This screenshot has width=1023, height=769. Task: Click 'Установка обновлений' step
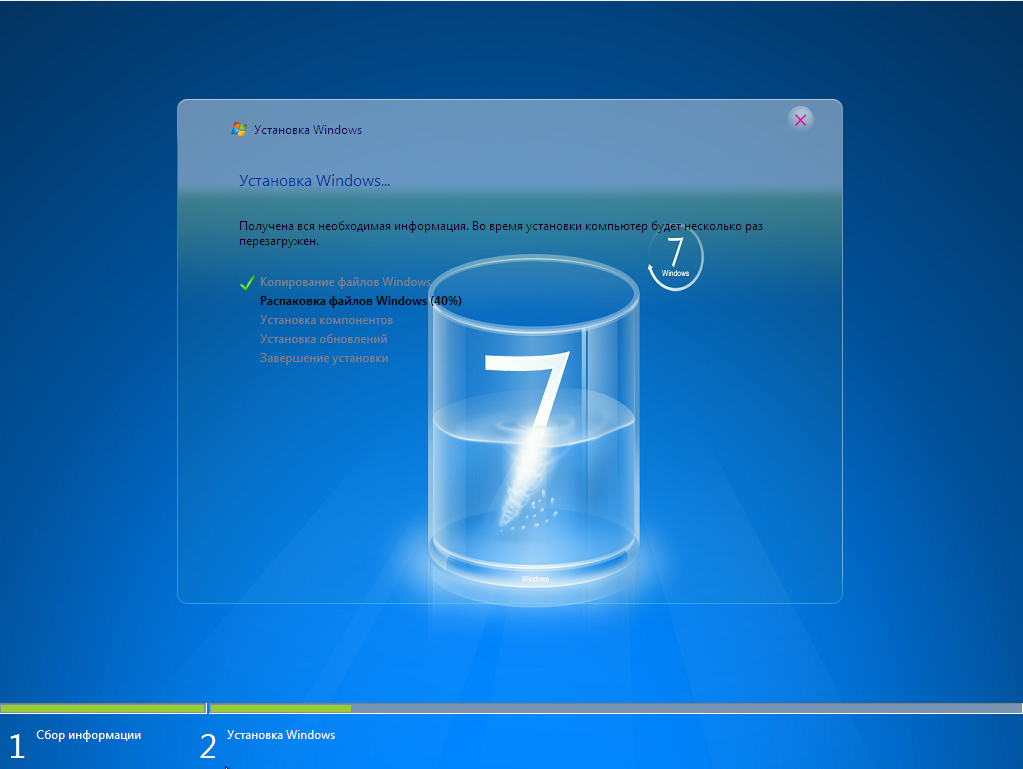[x=324, y=339]
